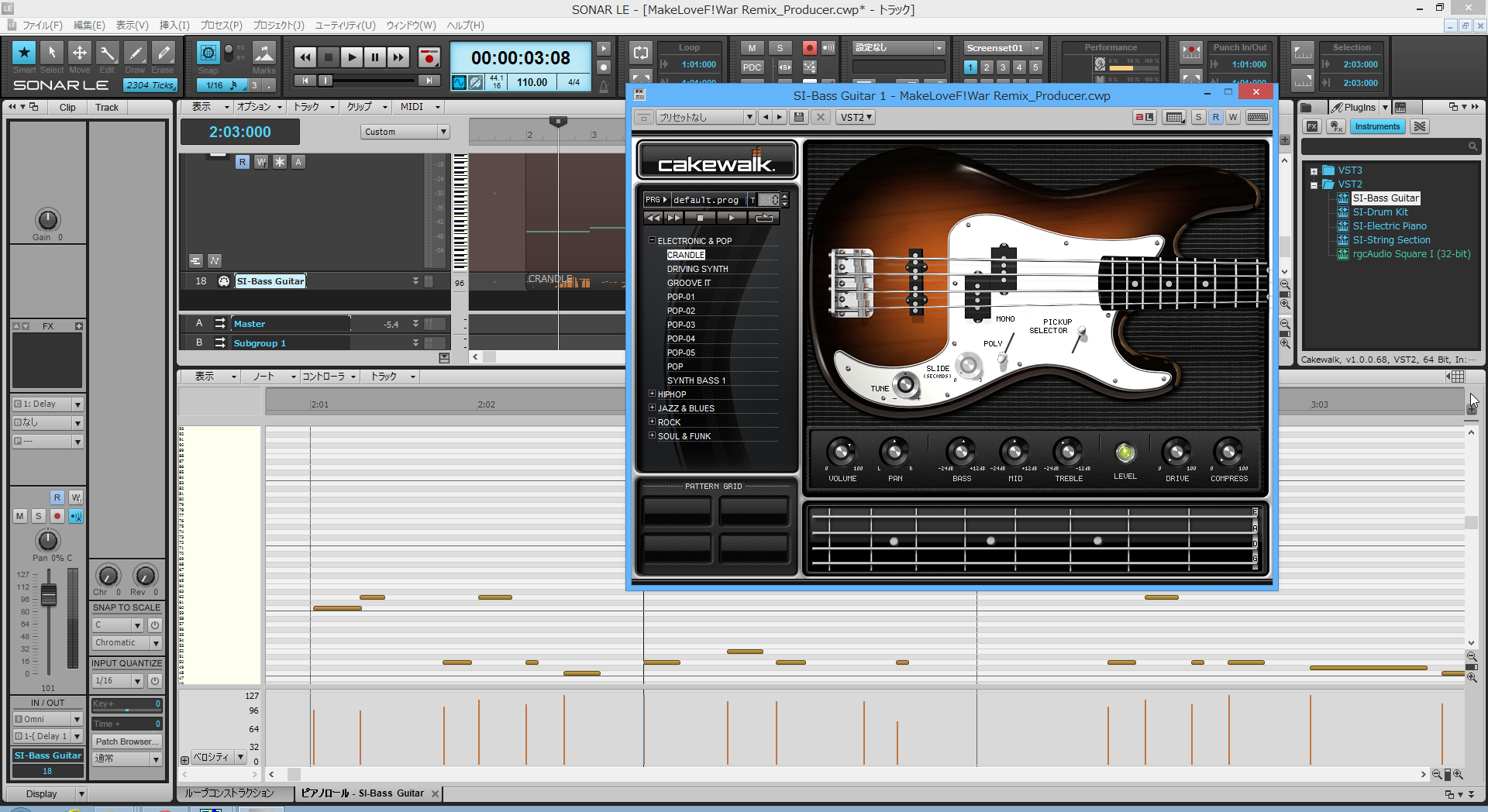Screen dimensions: 1488x812
Task: Switch to Track tab in inspector
Action: pos(107,107)
